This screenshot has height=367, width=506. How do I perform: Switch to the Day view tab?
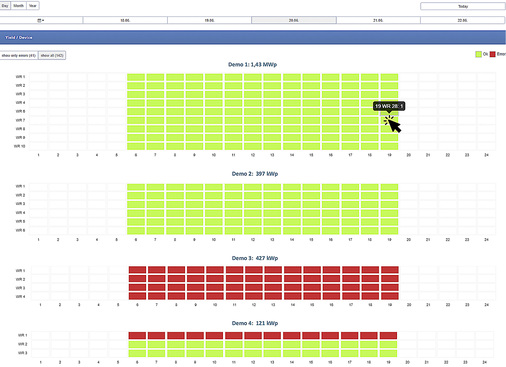pos(5,6)
